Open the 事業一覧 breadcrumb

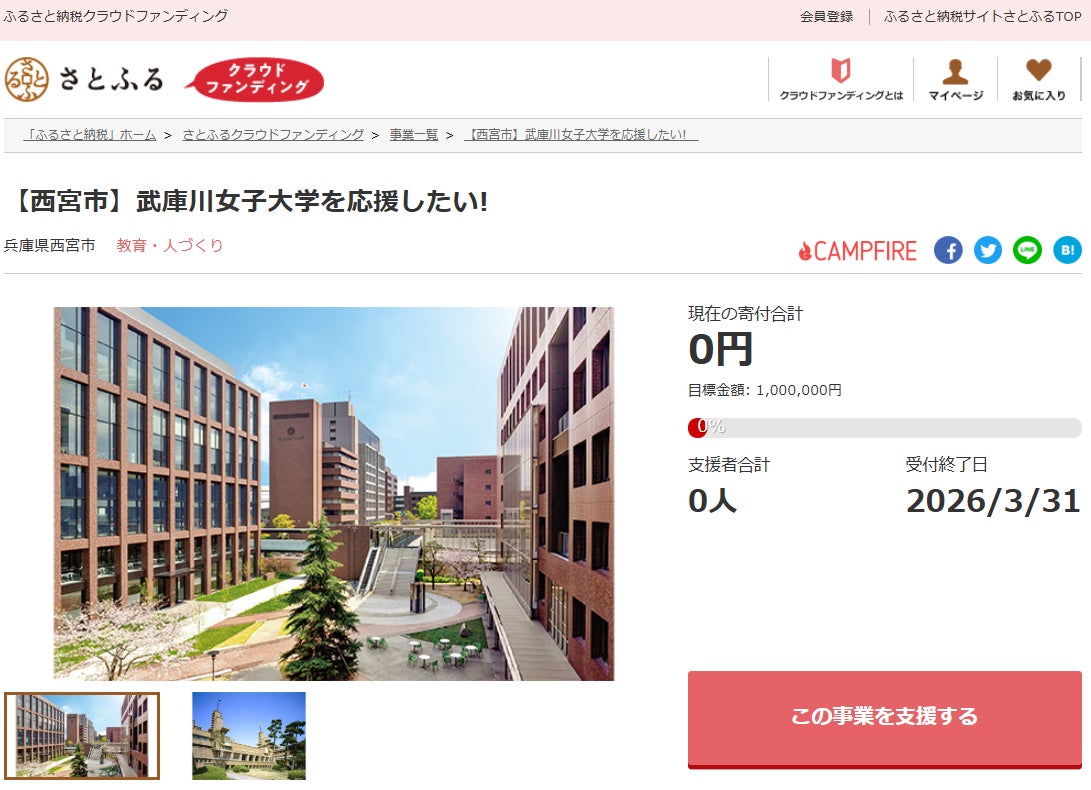coord(414,135)
